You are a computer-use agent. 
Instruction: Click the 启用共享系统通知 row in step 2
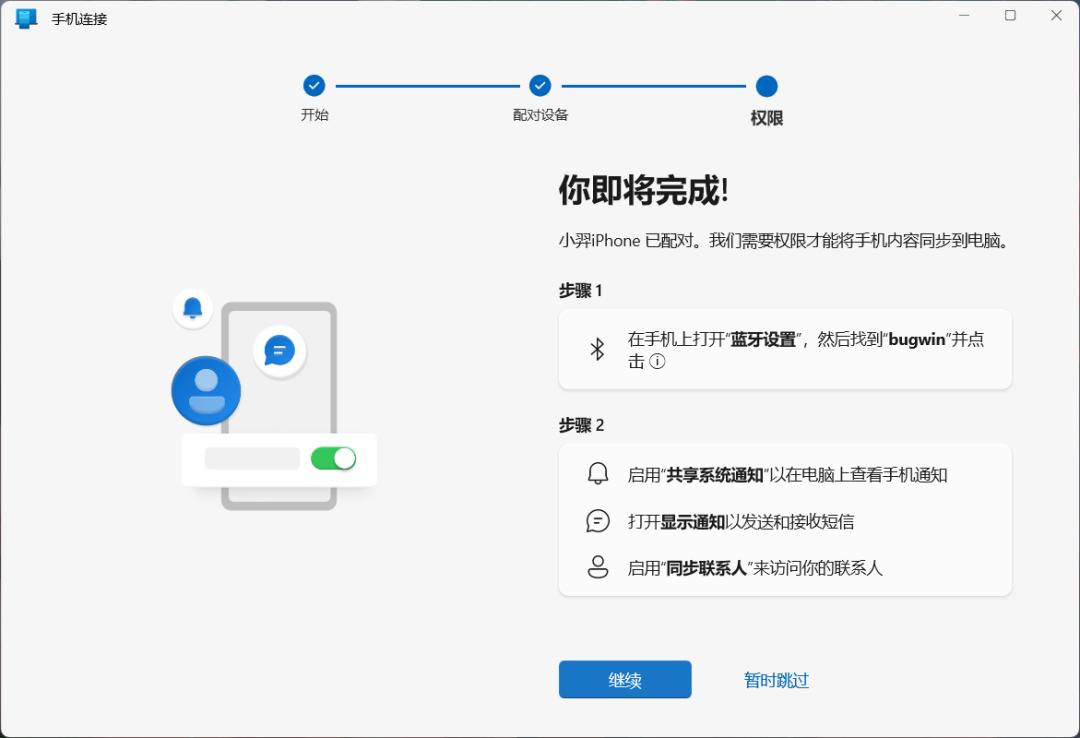pyautogui.click(x=785, y=473)
